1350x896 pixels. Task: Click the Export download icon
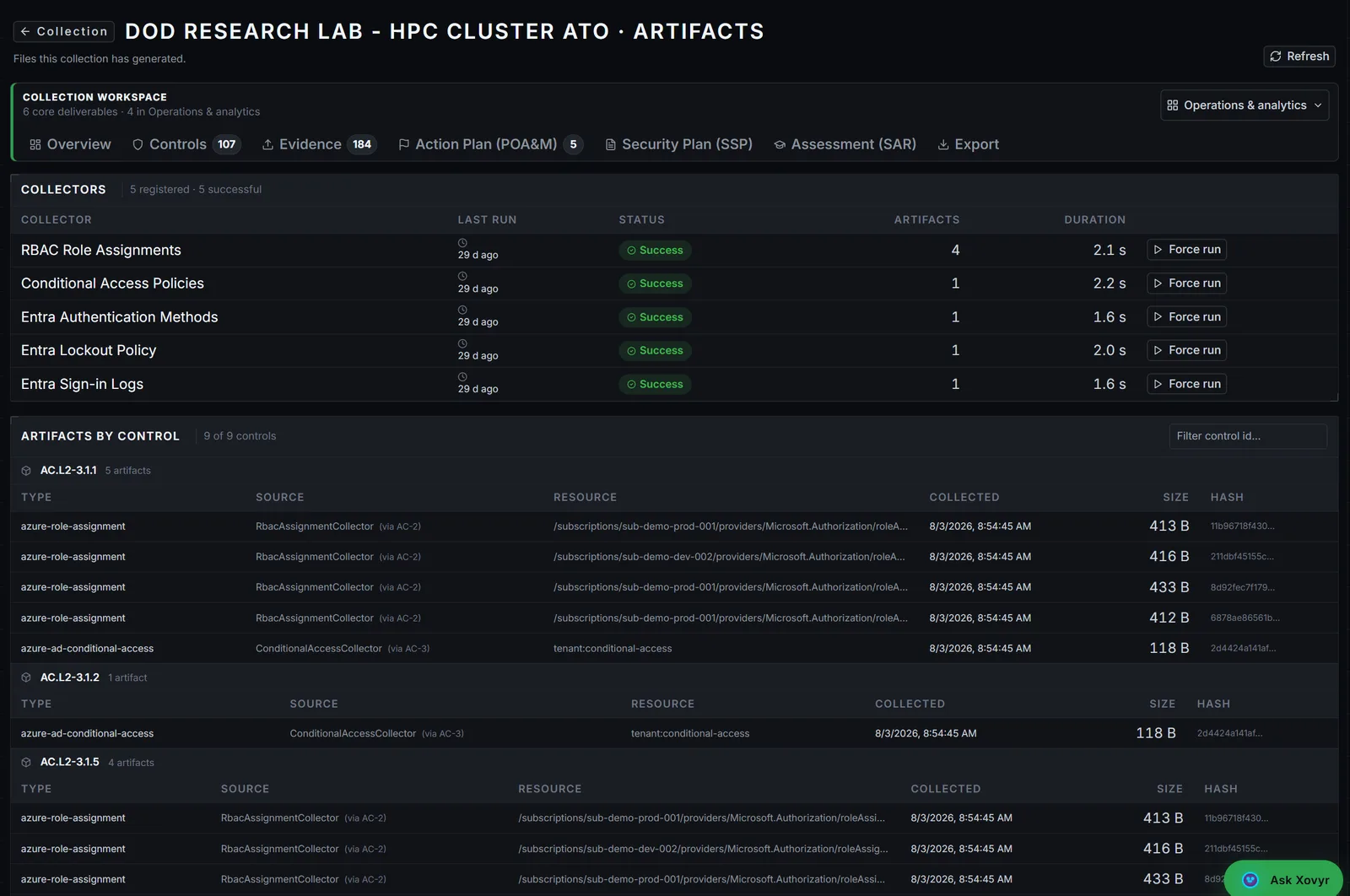point(943,145)
